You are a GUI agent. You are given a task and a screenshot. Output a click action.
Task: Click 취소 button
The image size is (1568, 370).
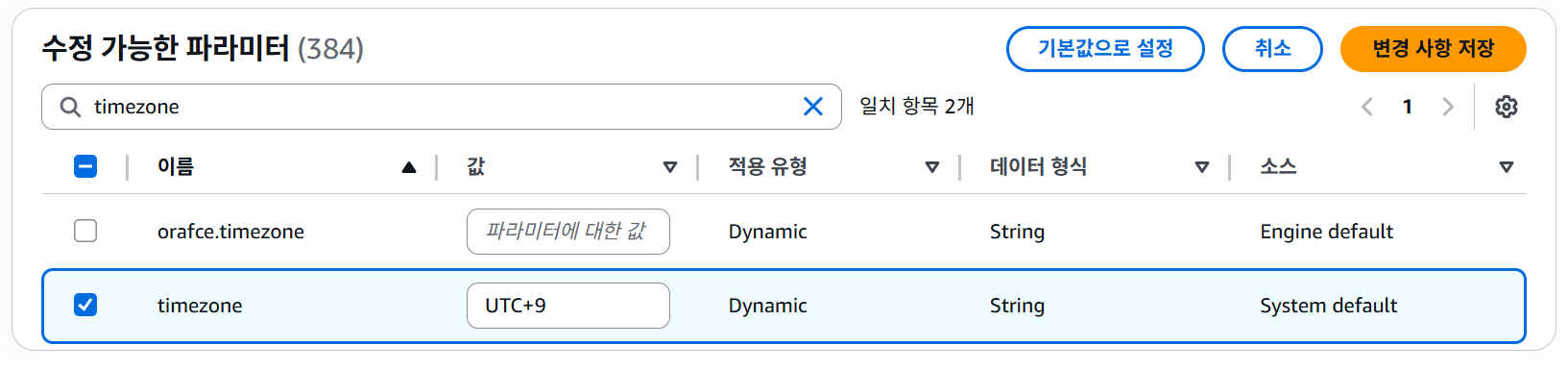(1272, 49)
